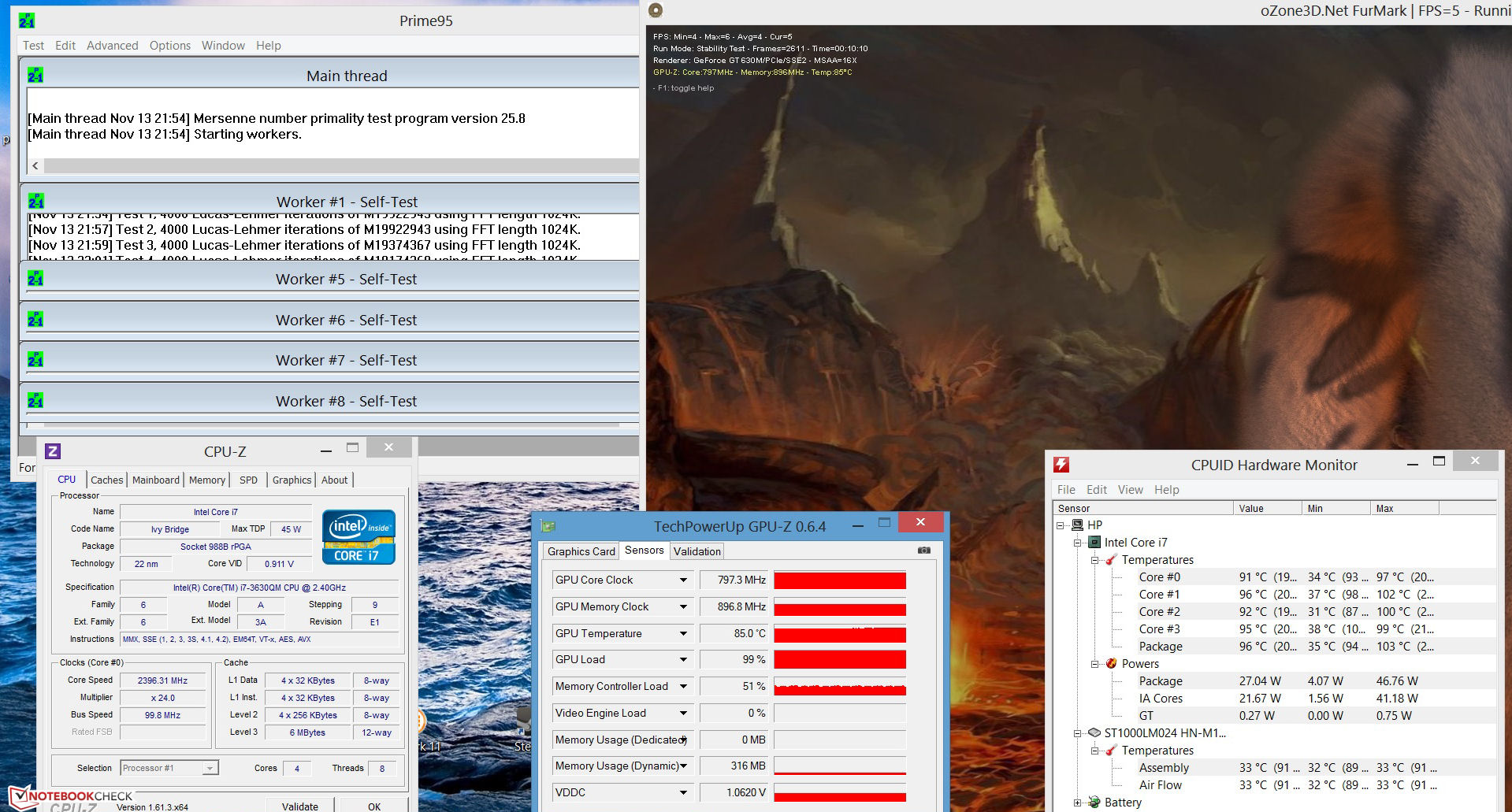Viewport: 1512px width, 812px height.
Task: Minimize the GPU-Z window
Action: (856, 523)
